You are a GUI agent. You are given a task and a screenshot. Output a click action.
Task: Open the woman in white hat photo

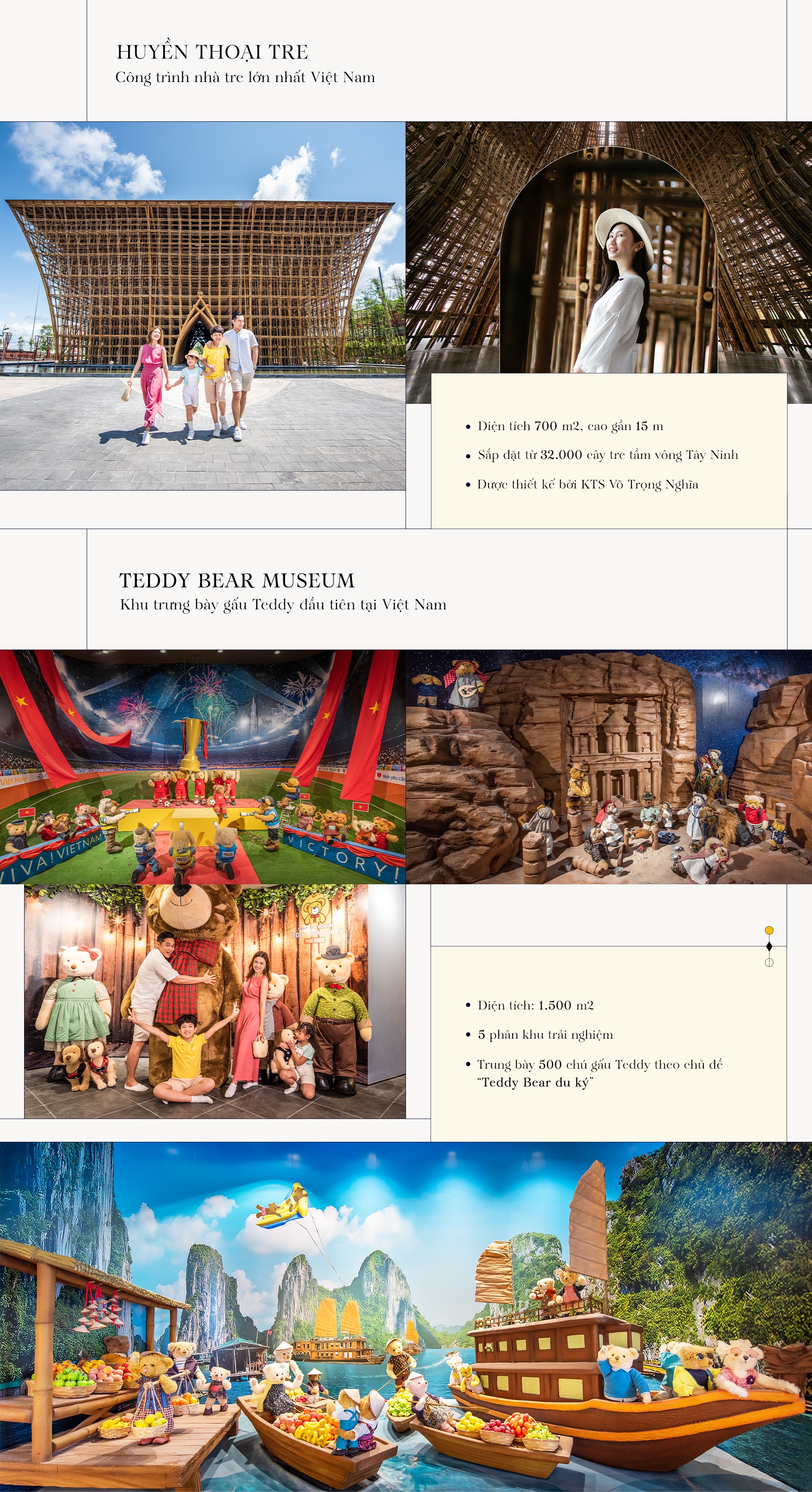click(x=608, y=261)
